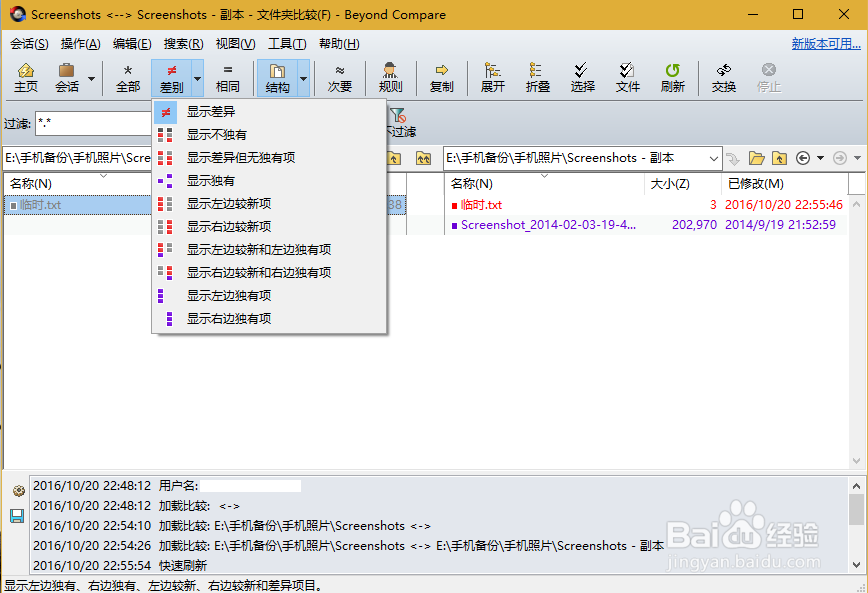Open the right folder path dropdown
Screen dimensions: 868x593
714,158
